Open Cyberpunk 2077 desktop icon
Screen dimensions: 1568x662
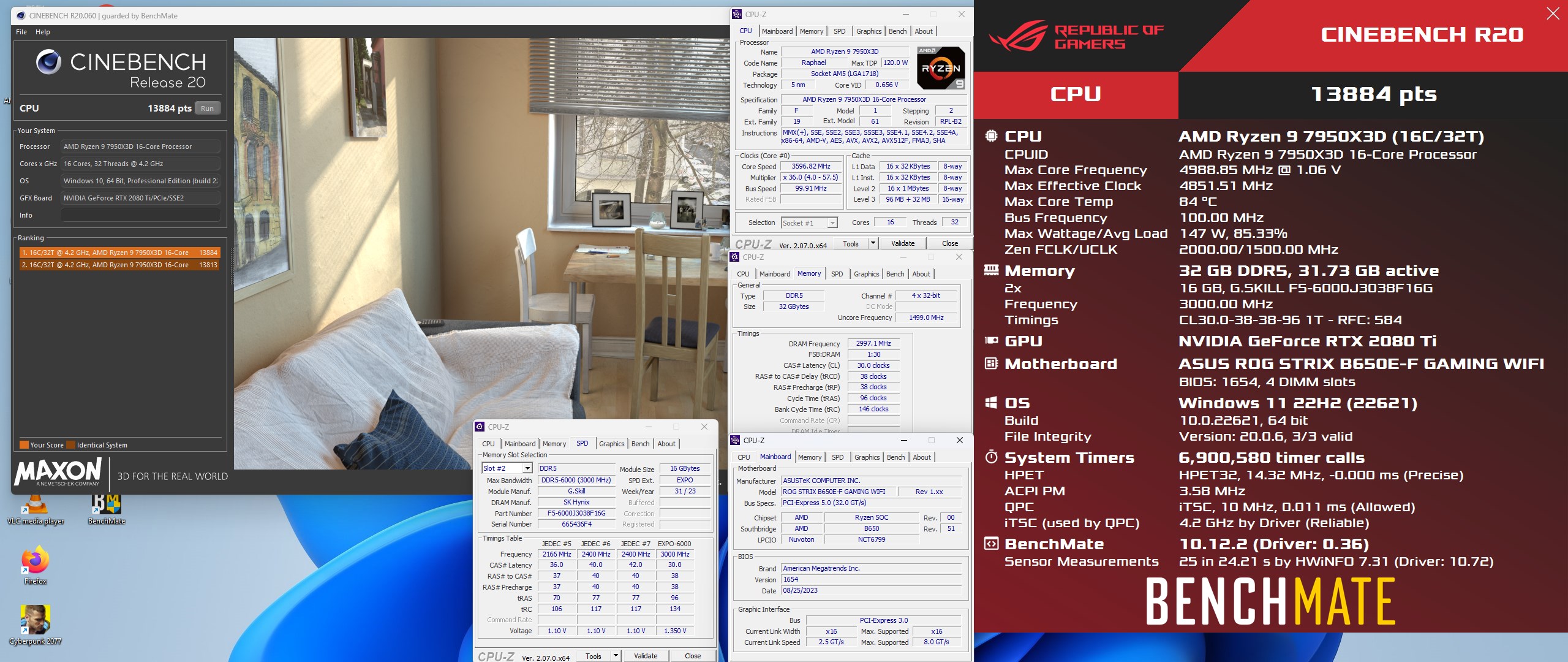click(35, 625)
